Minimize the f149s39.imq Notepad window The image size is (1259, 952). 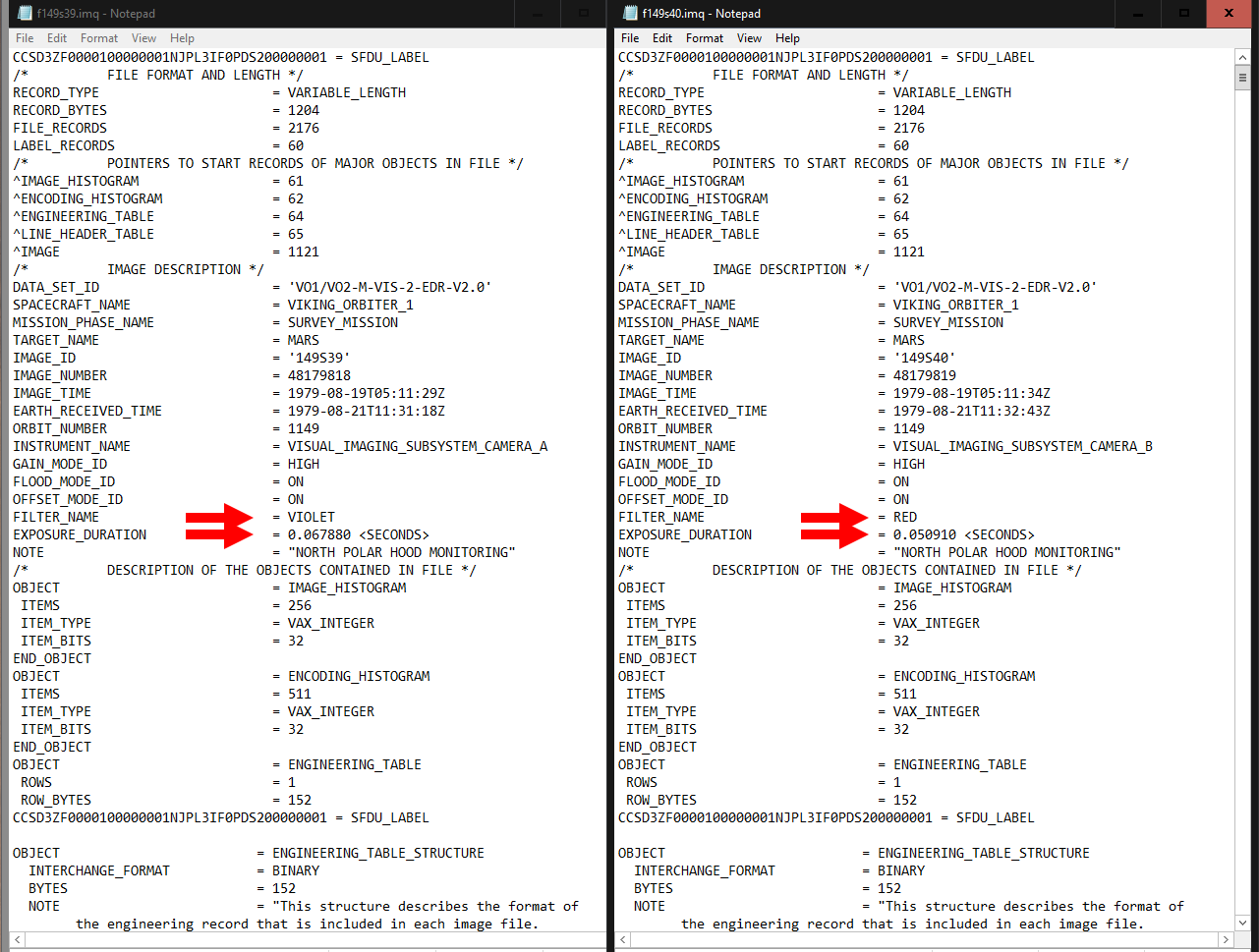pyautogui.click(x=540, y=14)
